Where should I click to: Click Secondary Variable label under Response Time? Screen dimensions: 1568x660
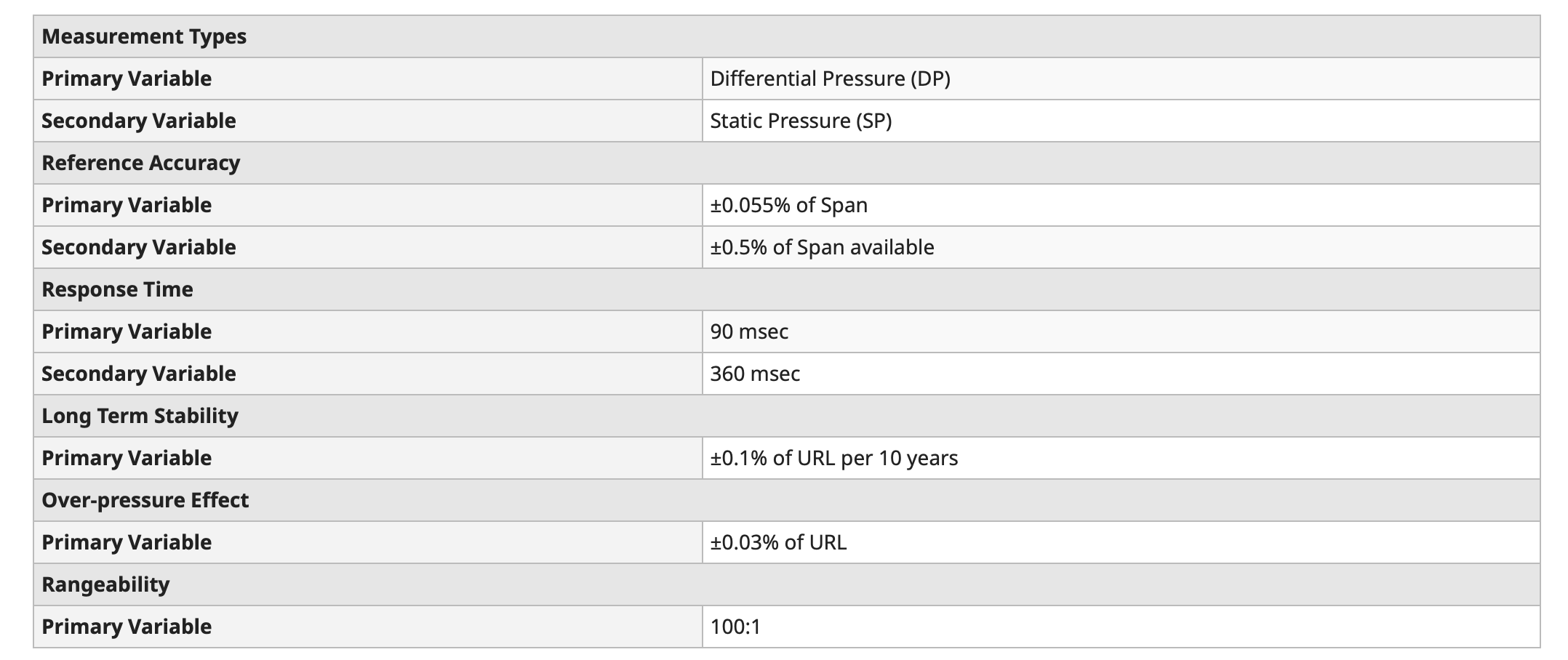(138, 374)
